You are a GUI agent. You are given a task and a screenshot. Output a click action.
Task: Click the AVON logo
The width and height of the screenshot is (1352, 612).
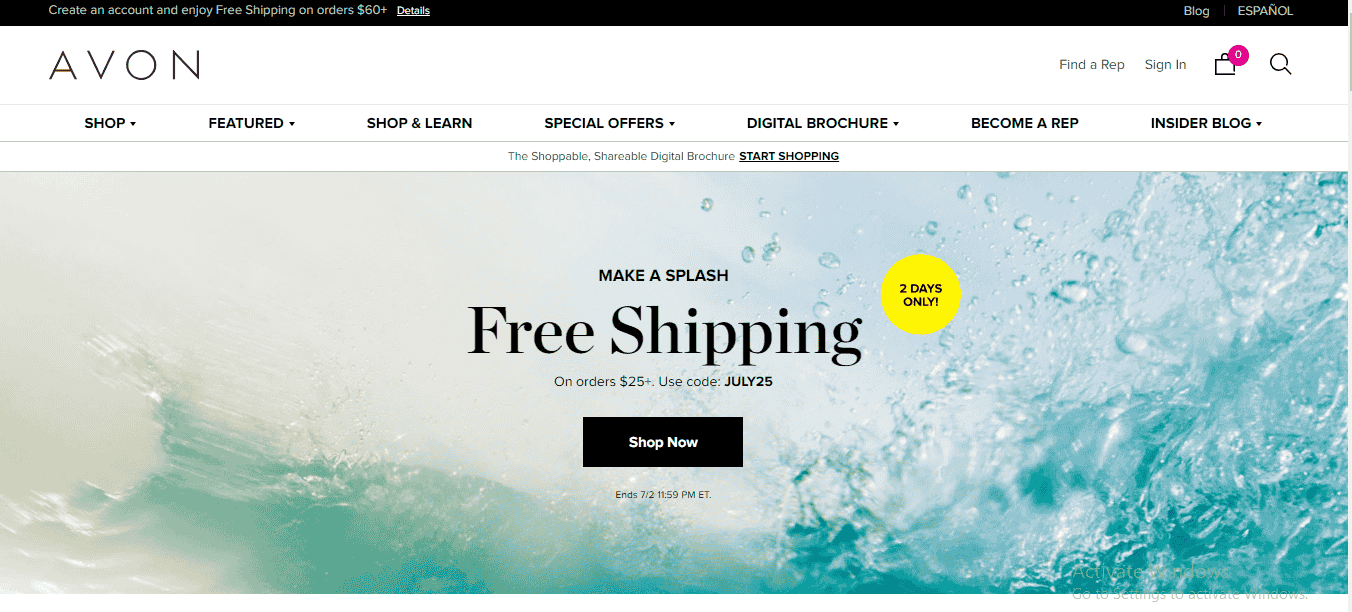[125, 65]
